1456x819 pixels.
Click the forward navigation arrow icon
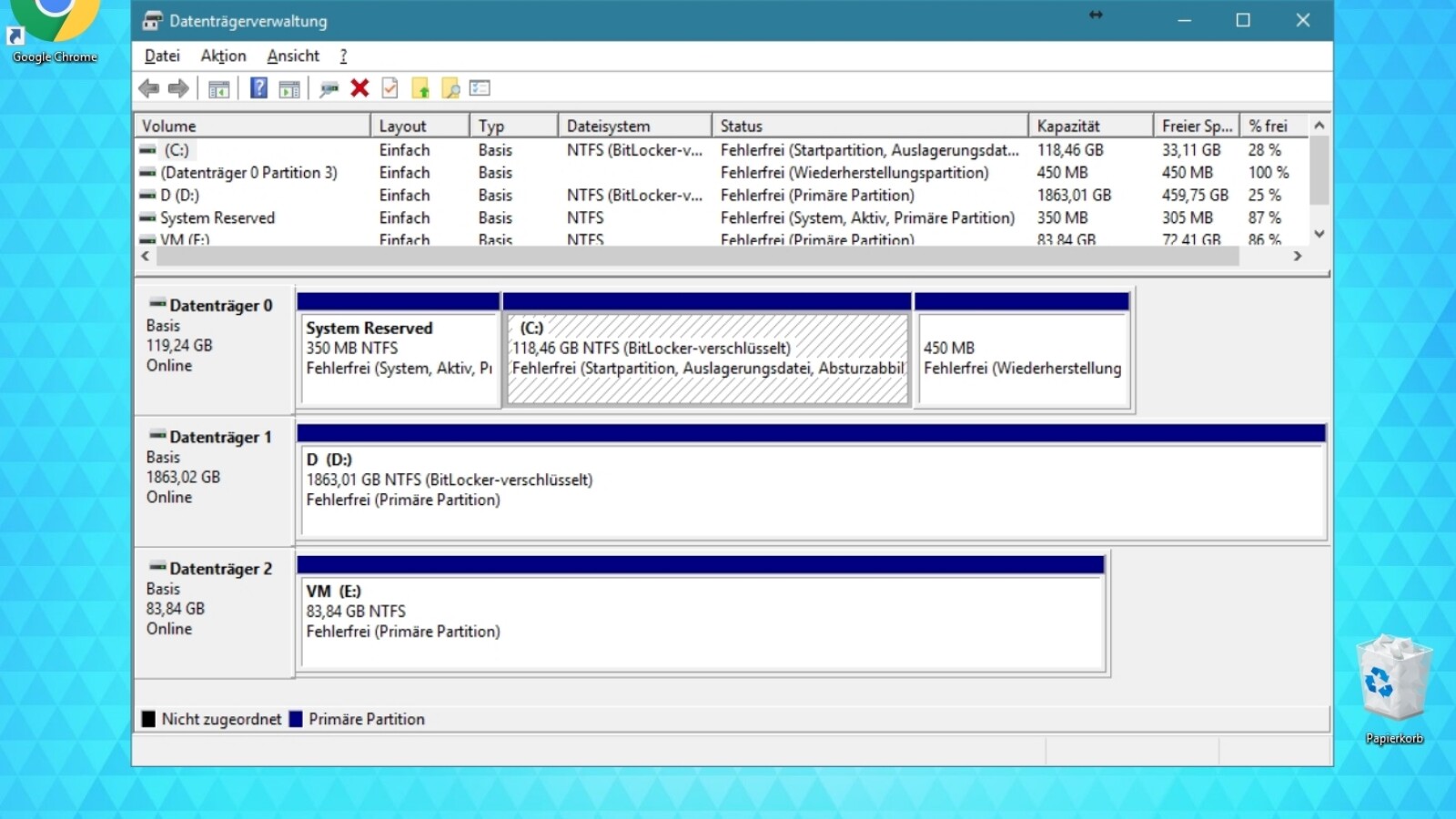(x=178, y=87)
